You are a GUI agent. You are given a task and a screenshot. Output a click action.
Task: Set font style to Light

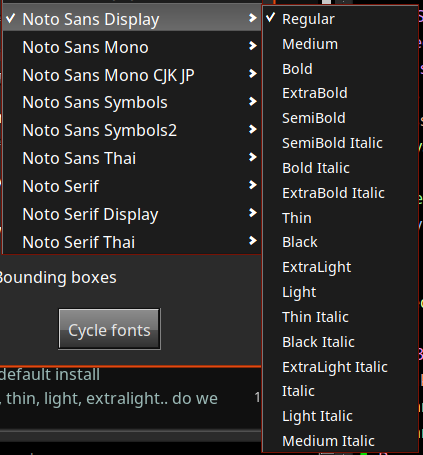coord(340,292)
